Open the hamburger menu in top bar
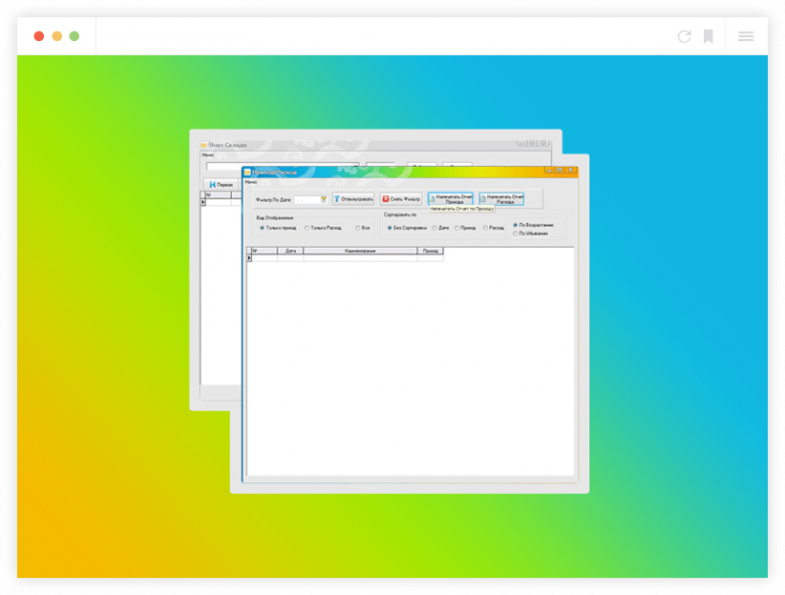The image size is (785, 595). [746, 36]
